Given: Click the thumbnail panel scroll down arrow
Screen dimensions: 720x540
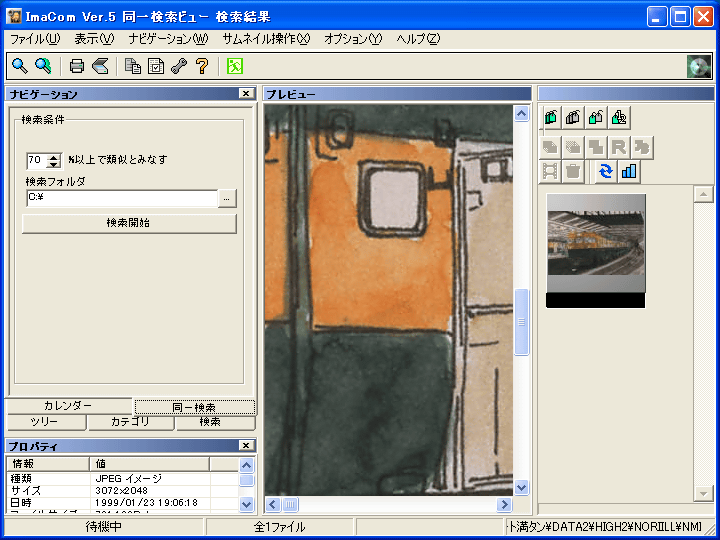Looking at the screenshot, I should 703,494.
